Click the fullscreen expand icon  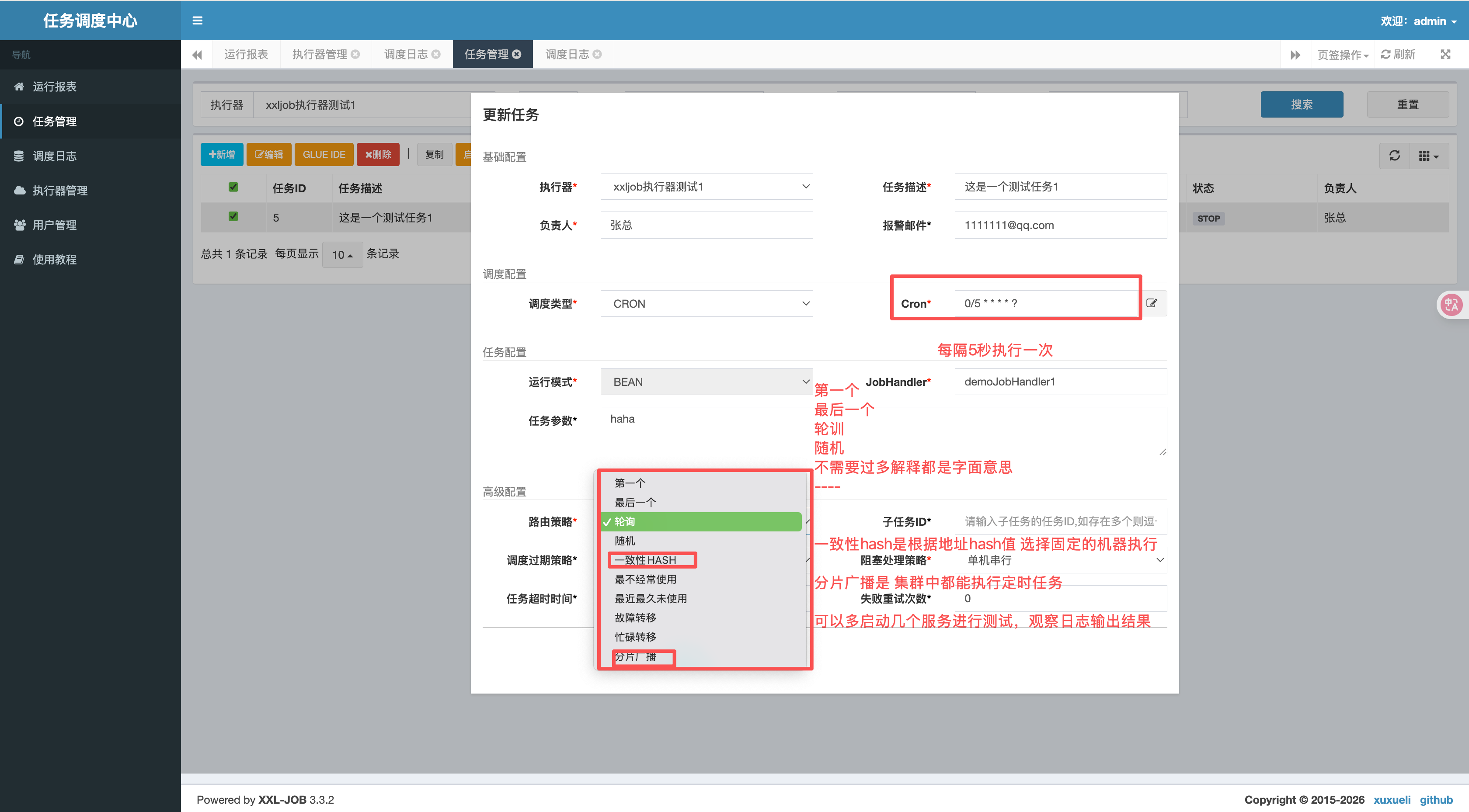1445,54
